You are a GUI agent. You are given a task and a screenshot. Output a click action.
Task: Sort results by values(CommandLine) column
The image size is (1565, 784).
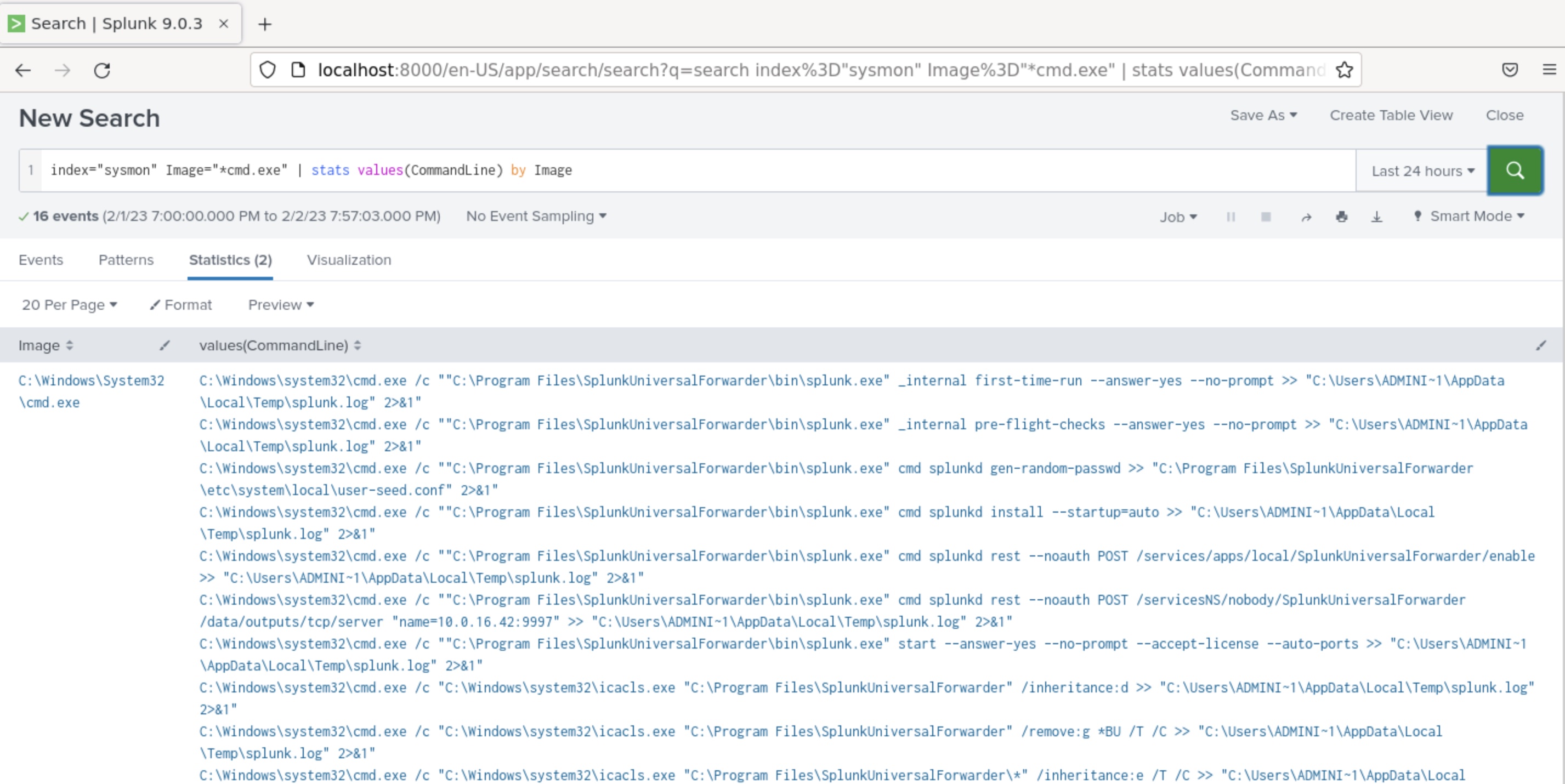coord(280,345)
